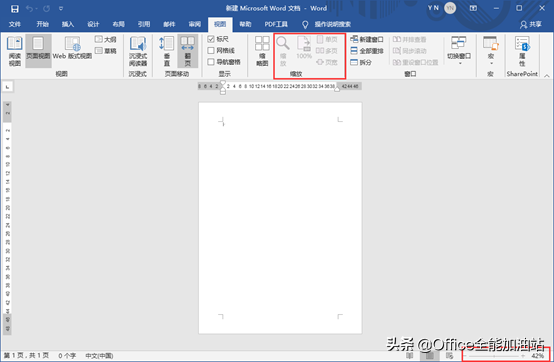Click the 单页 one page button
Image resolution: width=554 pixels, height=362 pixels.
(x=327, y=39)
